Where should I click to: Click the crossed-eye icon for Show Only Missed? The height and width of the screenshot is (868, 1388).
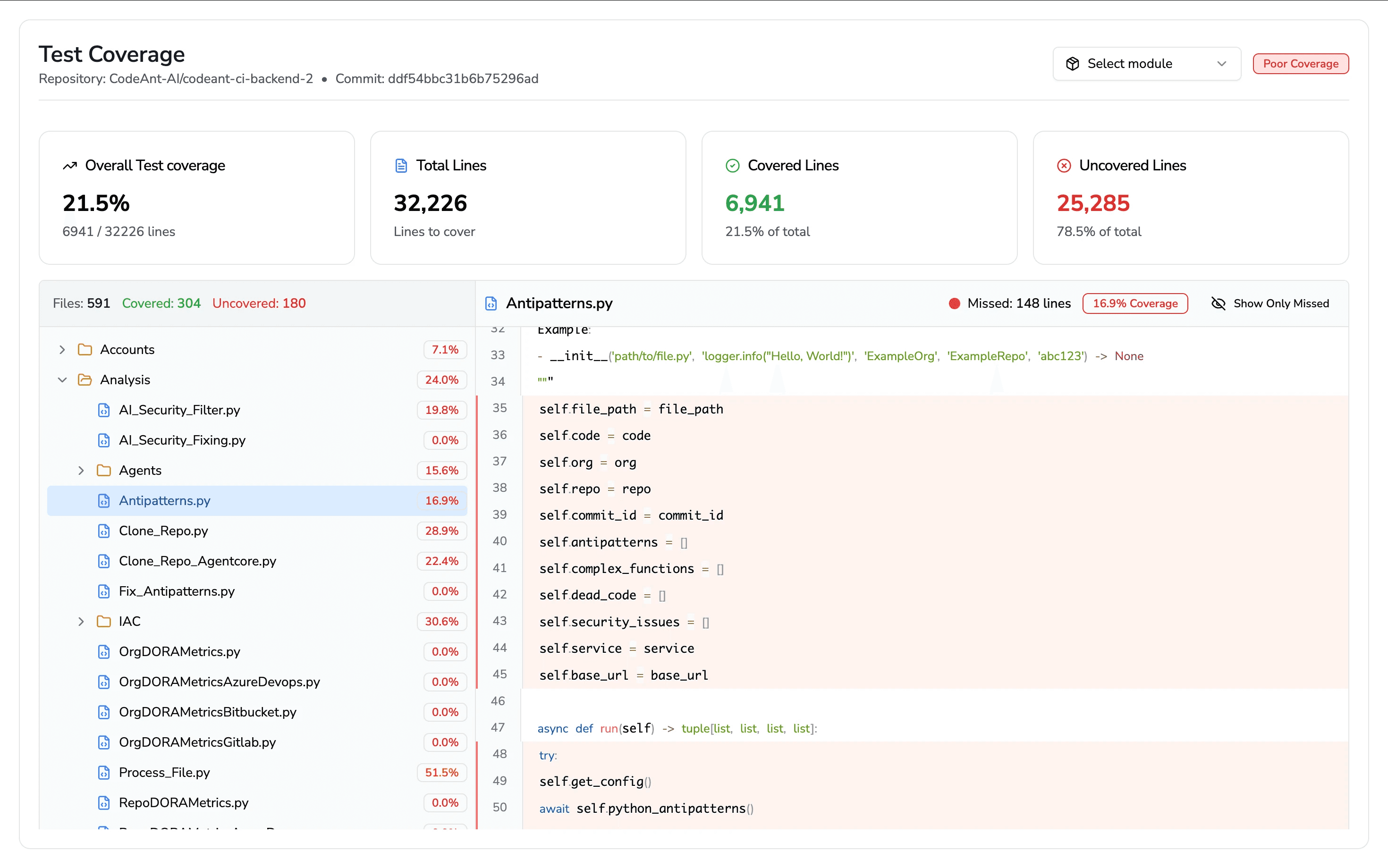pos(1218,303)
